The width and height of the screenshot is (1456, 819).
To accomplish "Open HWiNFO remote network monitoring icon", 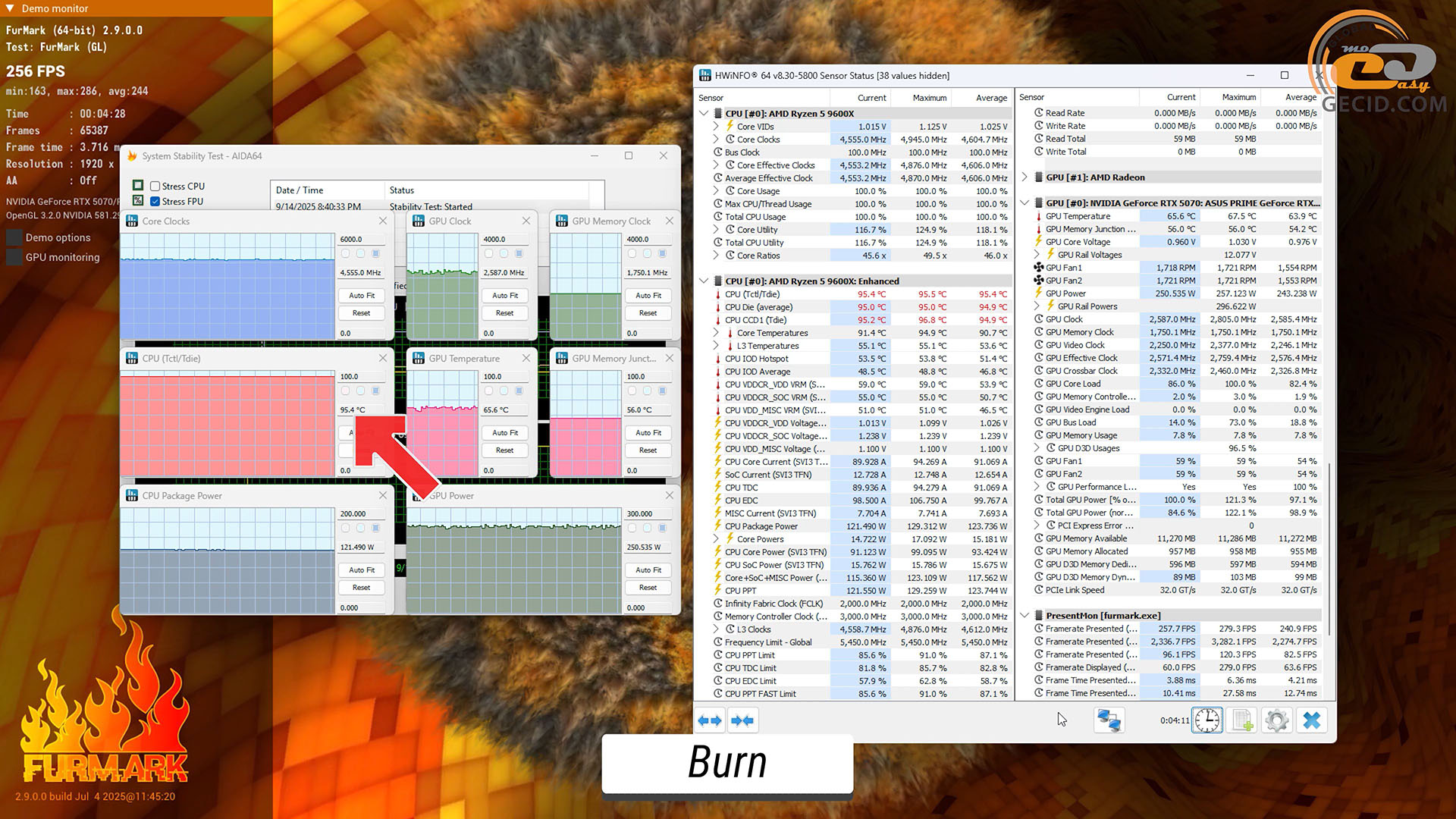I will coord(1109,720).
